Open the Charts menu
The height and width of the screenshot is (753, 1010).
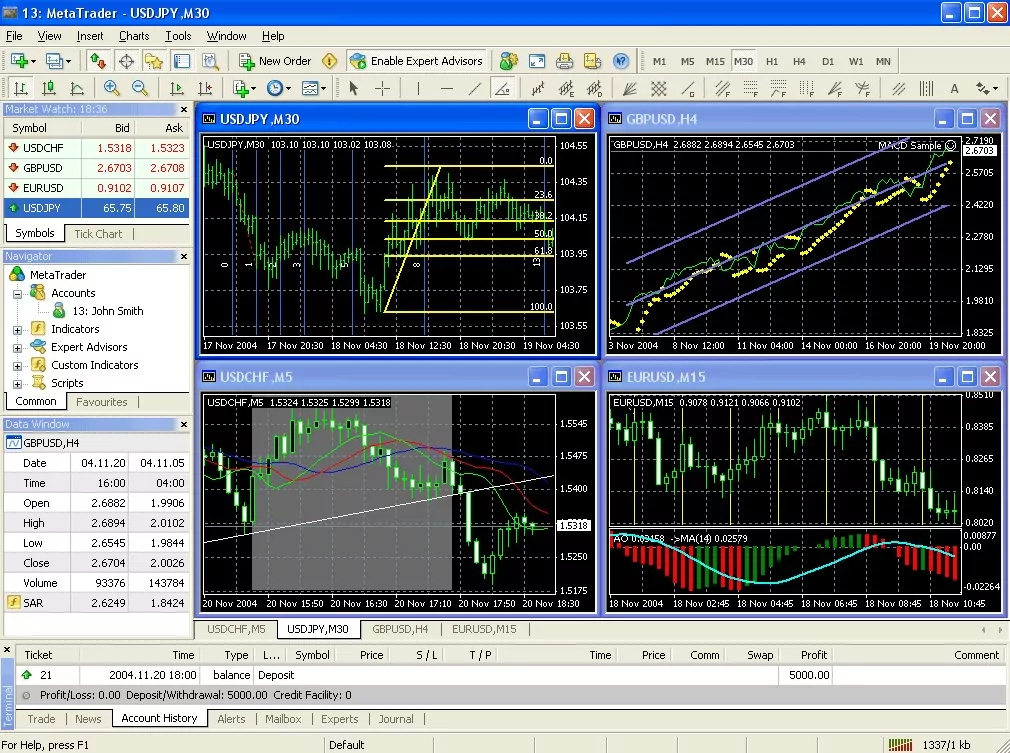[134, 36]
